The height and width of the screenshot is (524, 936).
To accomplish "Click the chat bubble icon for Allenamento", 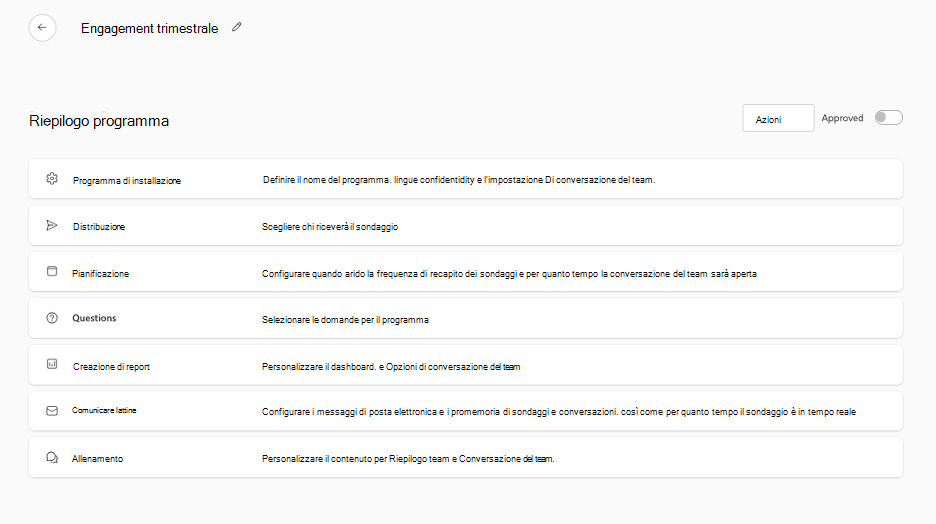I will pyautogui.click(x=52, y=458).
